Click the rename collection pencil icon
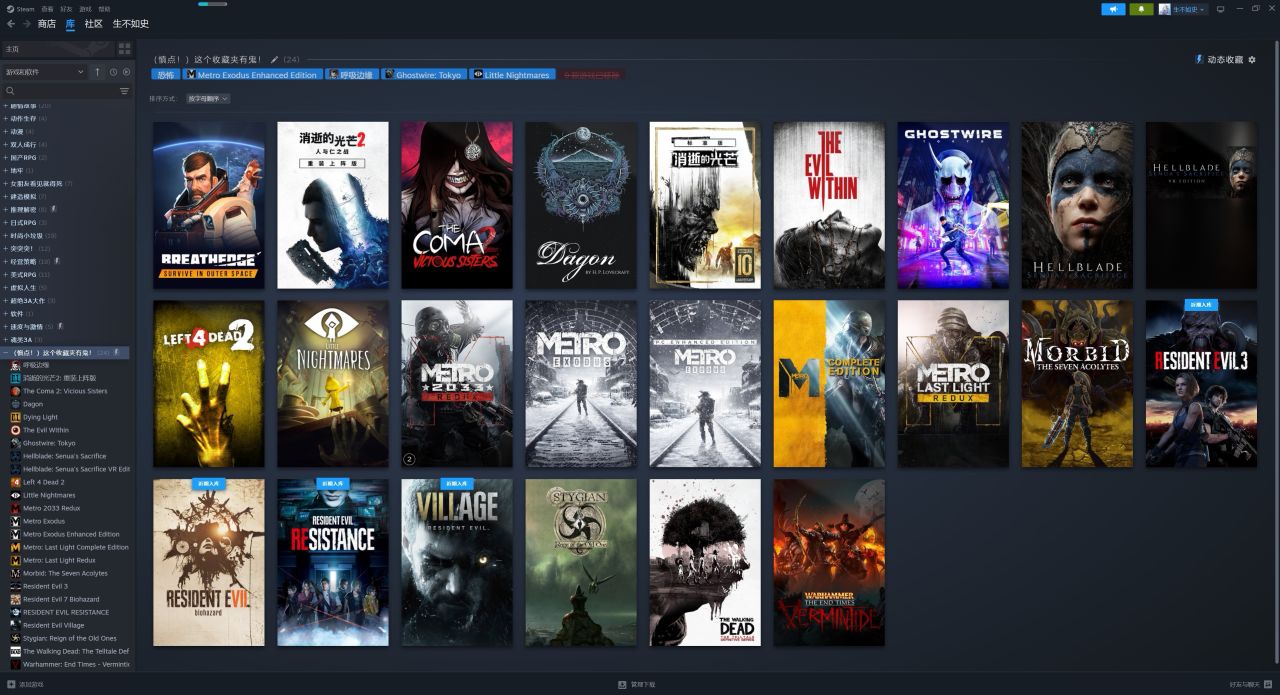 click(x=275, y=60)
